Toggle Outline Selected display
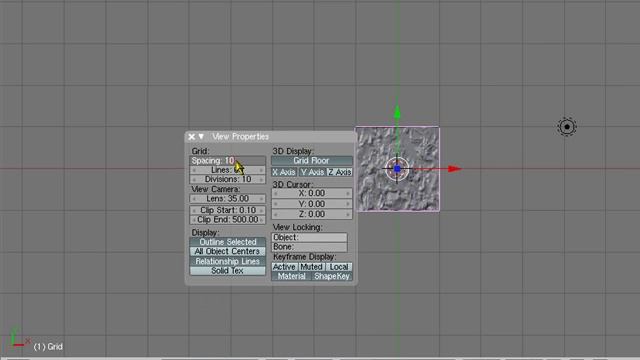 [x=227, y=242]
